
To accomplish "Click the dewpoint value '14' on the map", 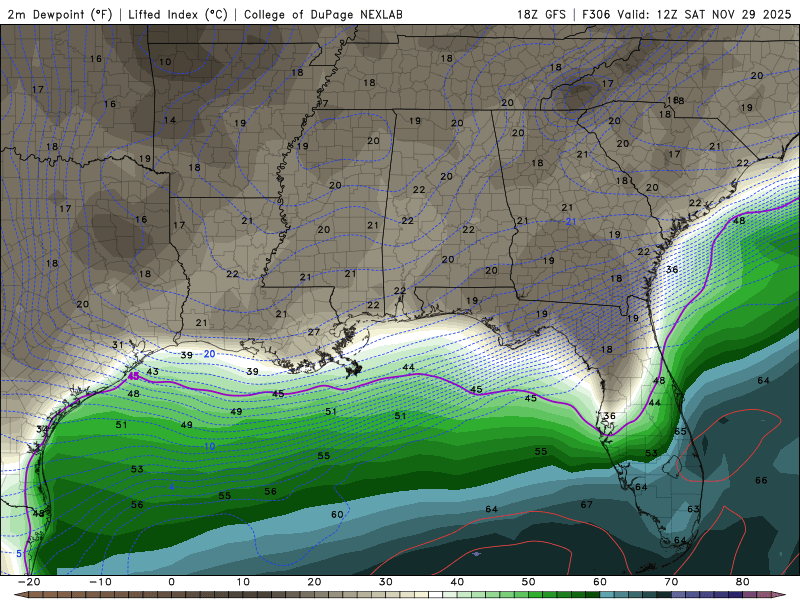I will pyautogui.click(x=169, y=120).
